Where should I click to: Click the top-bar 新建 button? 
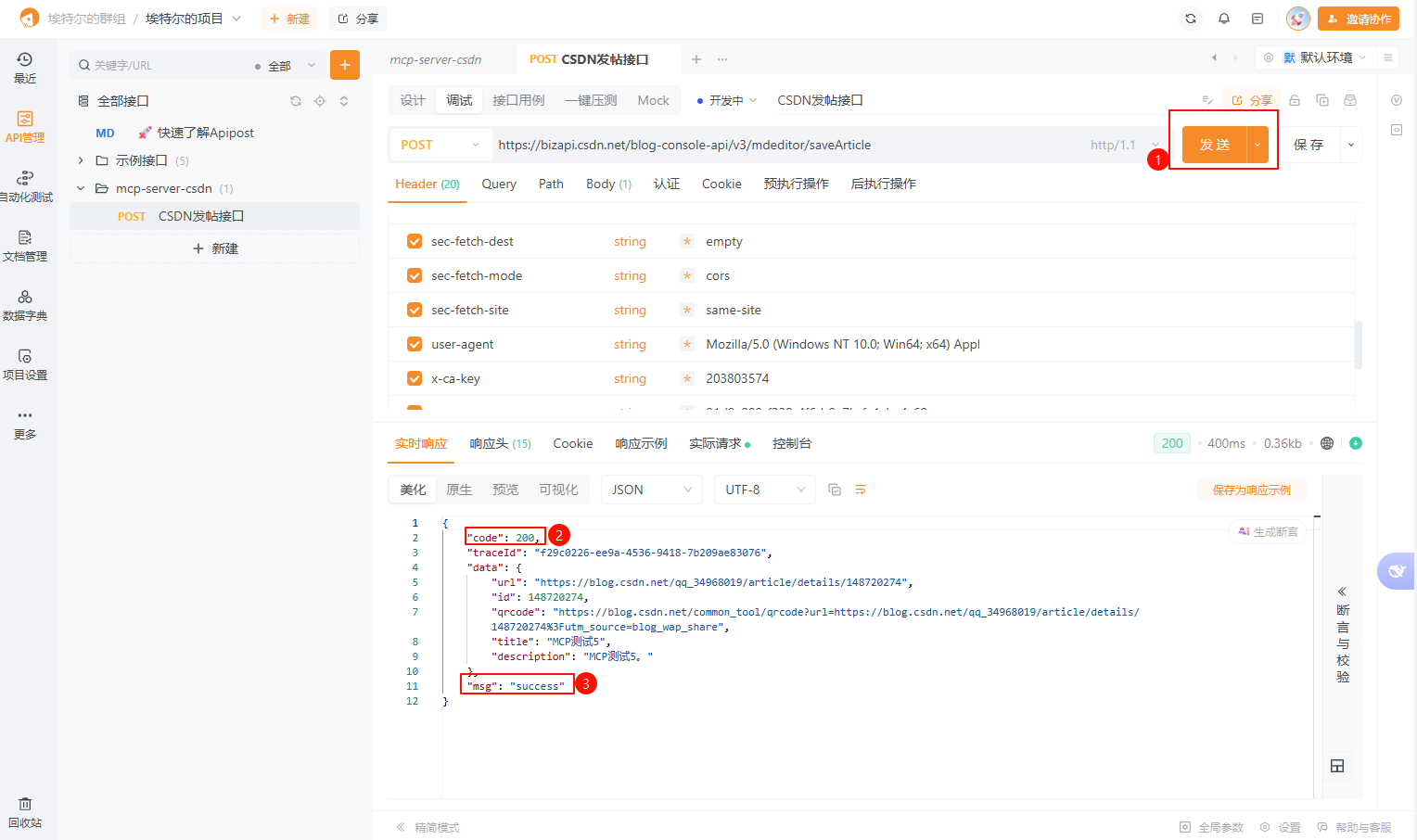pyautogui.click(x=289, y=19)
